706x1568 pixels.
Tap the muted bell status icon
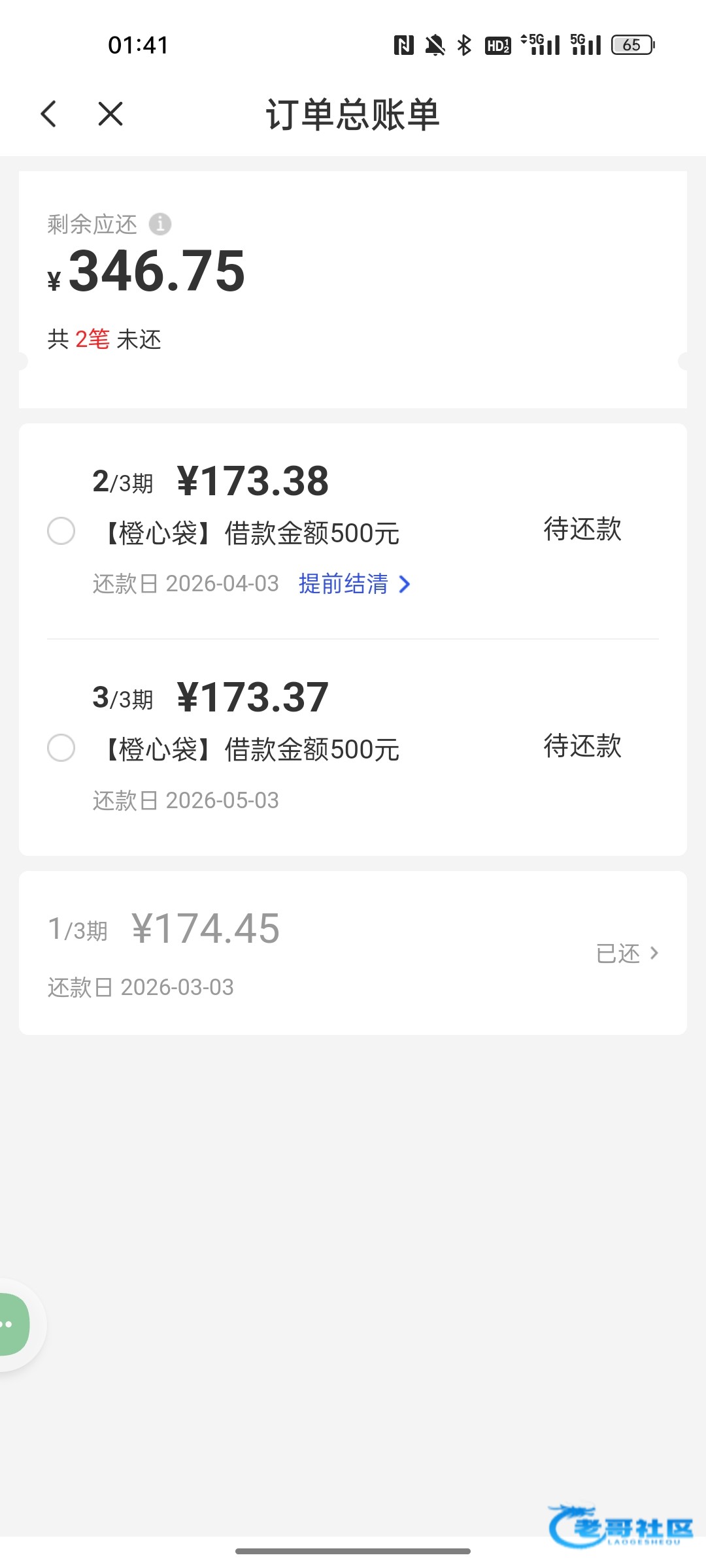pyautogui.click(x=435, y=45)
